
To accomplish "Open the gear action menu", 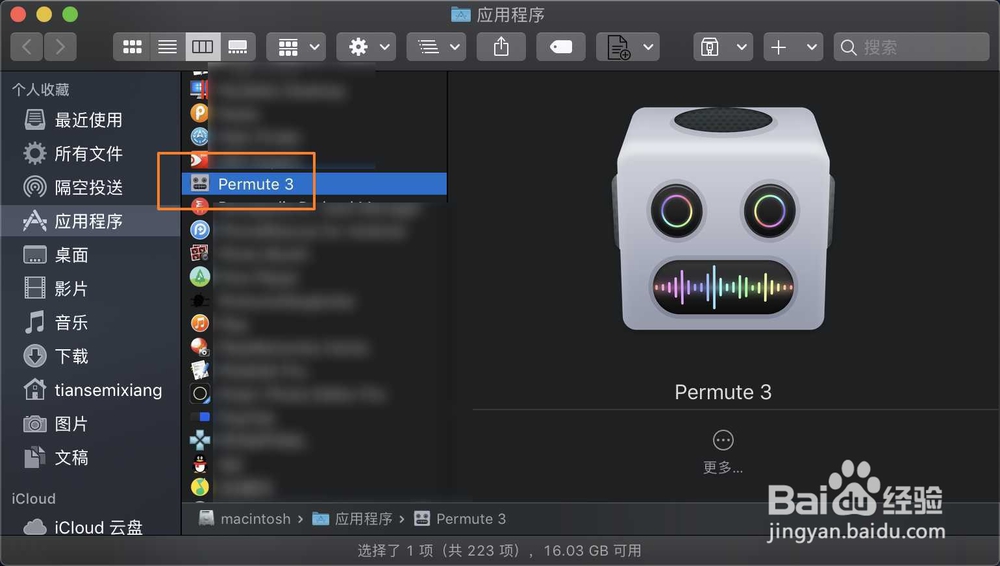I will pos(366,47).
